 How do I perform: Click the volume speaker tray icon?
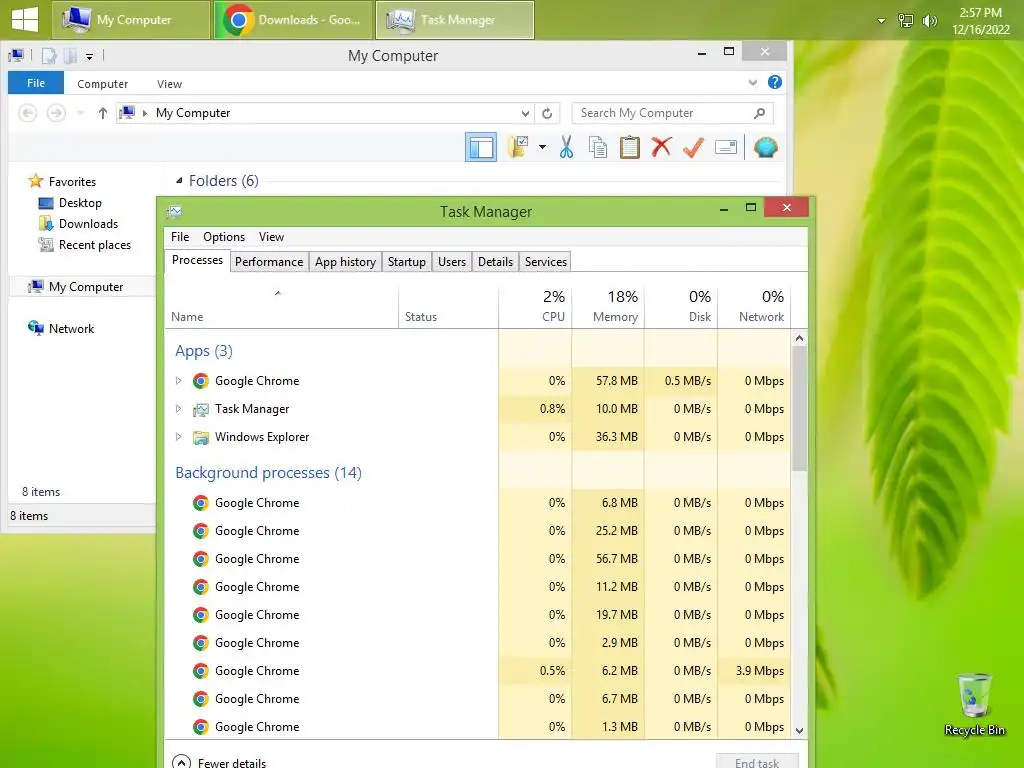929,21
